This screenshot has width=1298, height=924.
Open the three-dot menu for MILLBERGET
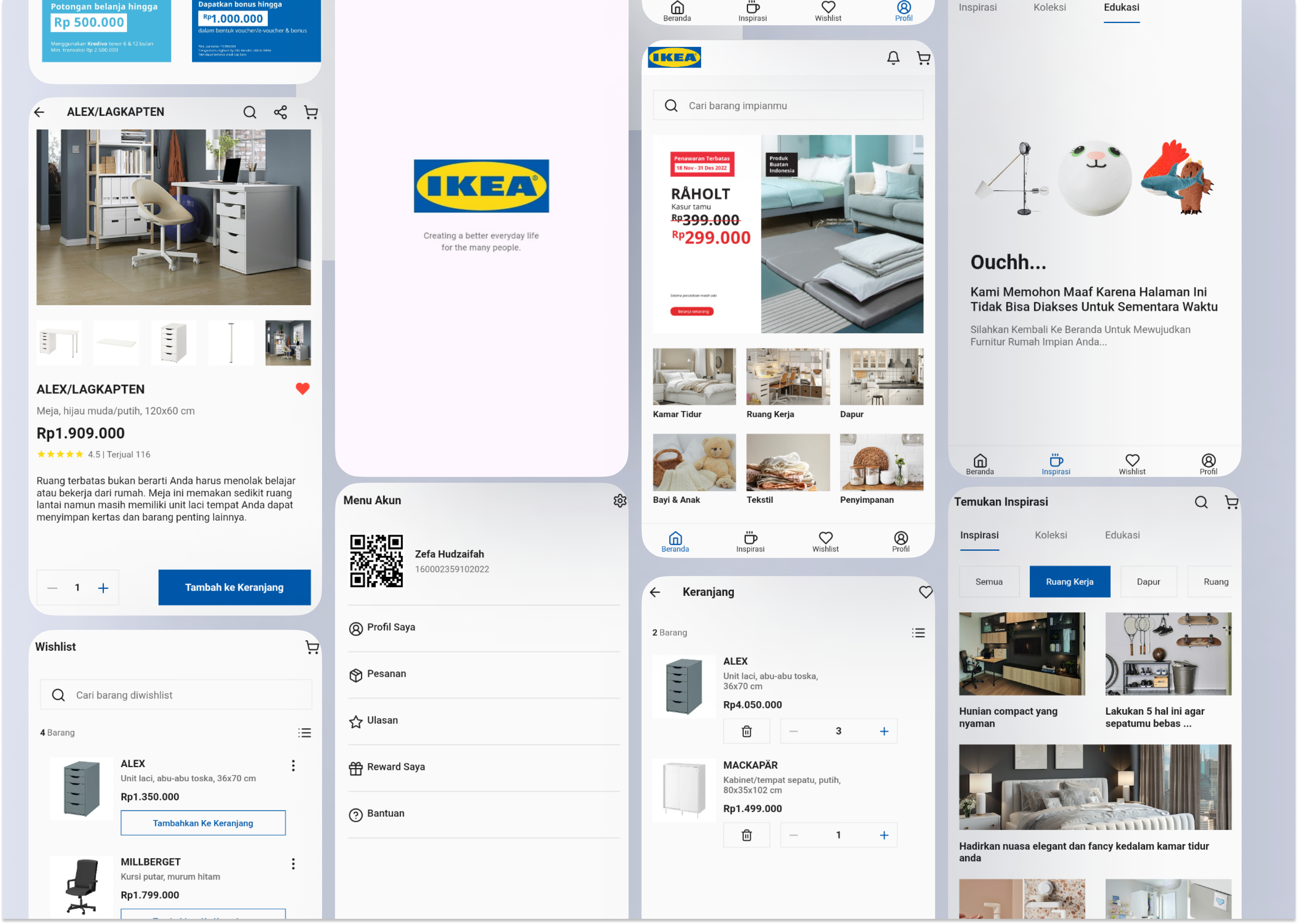pyautogui.click(x=293, y=864)
